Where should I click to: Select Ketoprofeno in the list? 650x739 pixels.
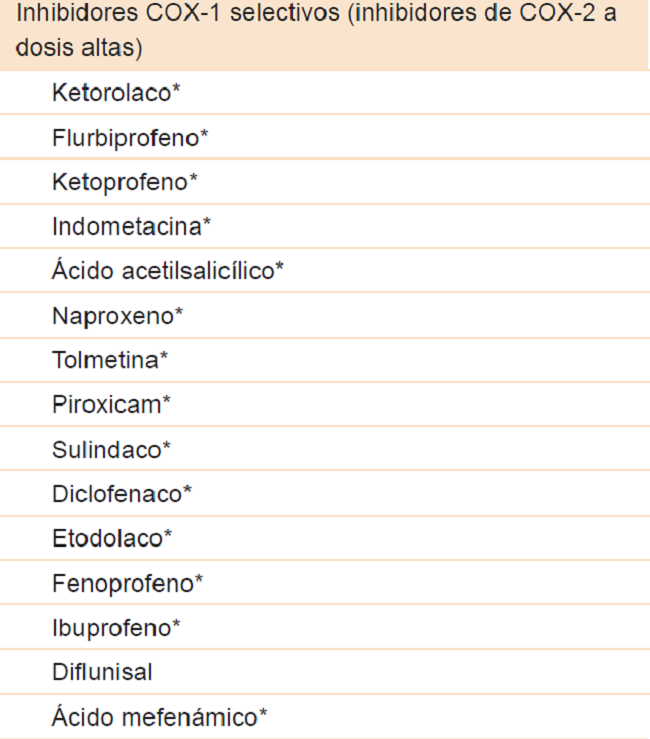coord(121,182)
